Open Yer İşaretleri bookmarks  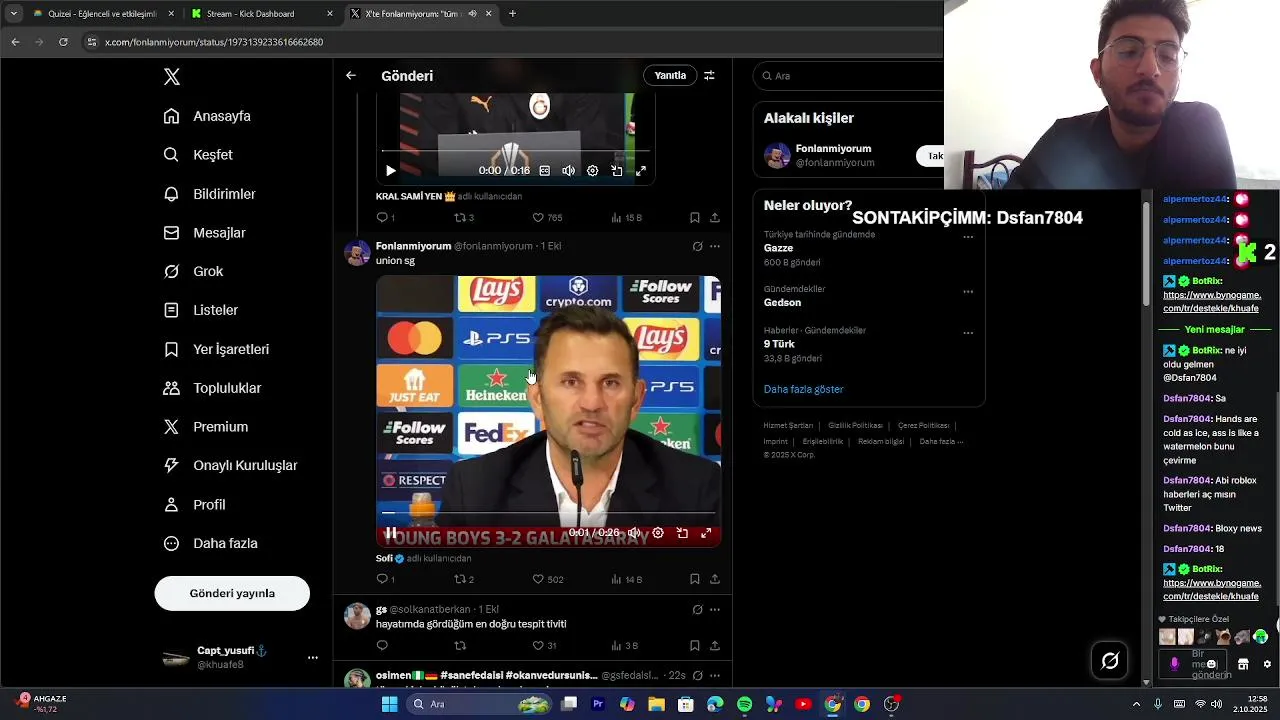pyautogui.click(x=217, y=349)
